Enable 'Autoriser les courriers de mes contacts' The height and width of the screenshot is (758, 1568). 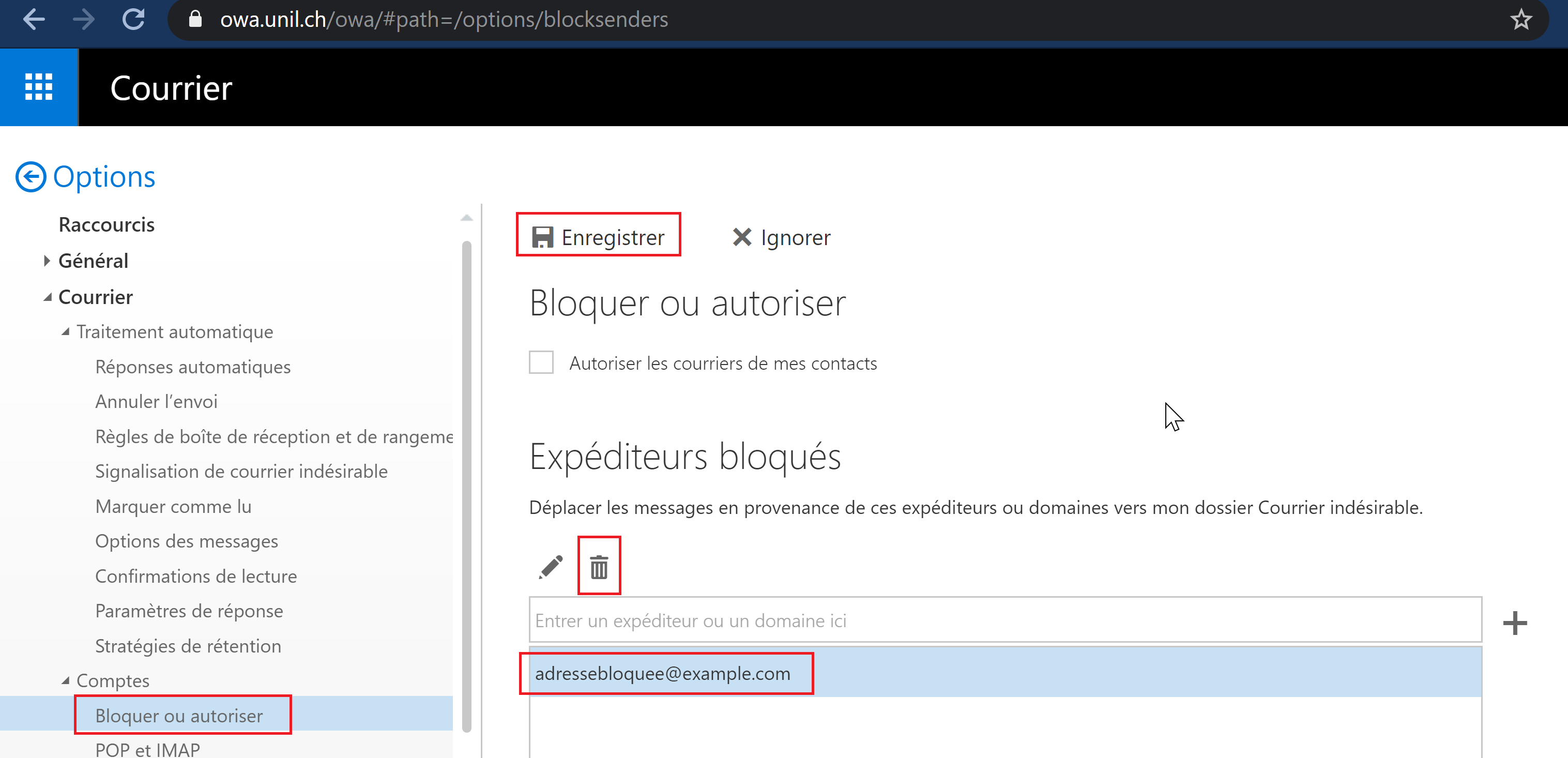[541, 362]
